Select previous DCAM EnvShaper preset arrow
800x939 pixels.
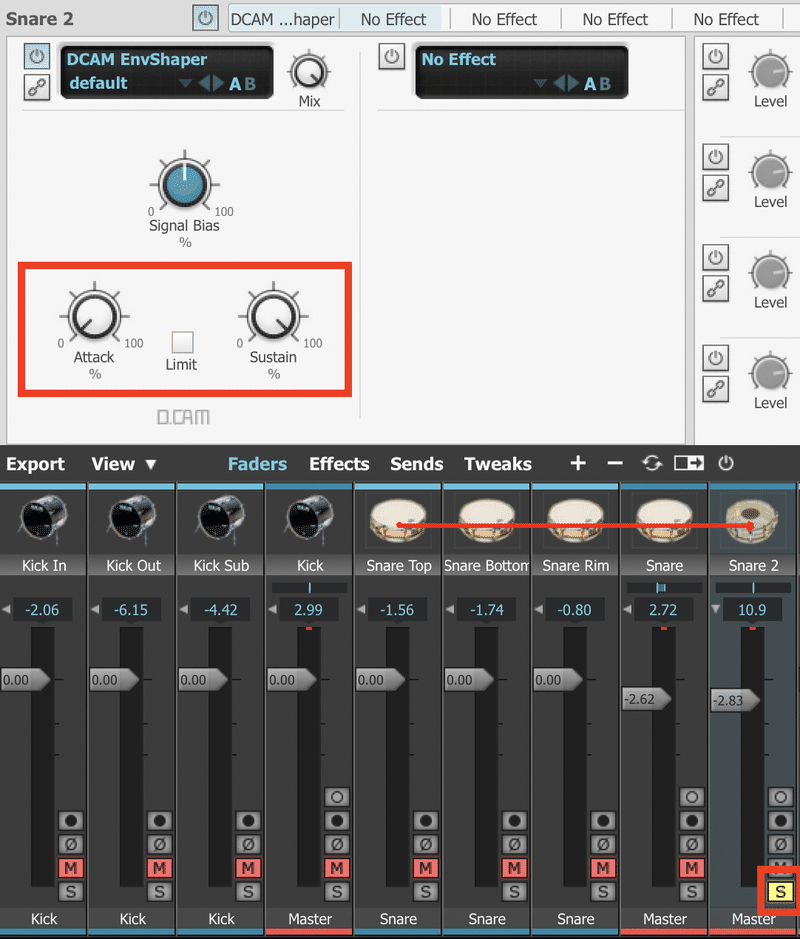pyautogui.click(x=204, y=83)
